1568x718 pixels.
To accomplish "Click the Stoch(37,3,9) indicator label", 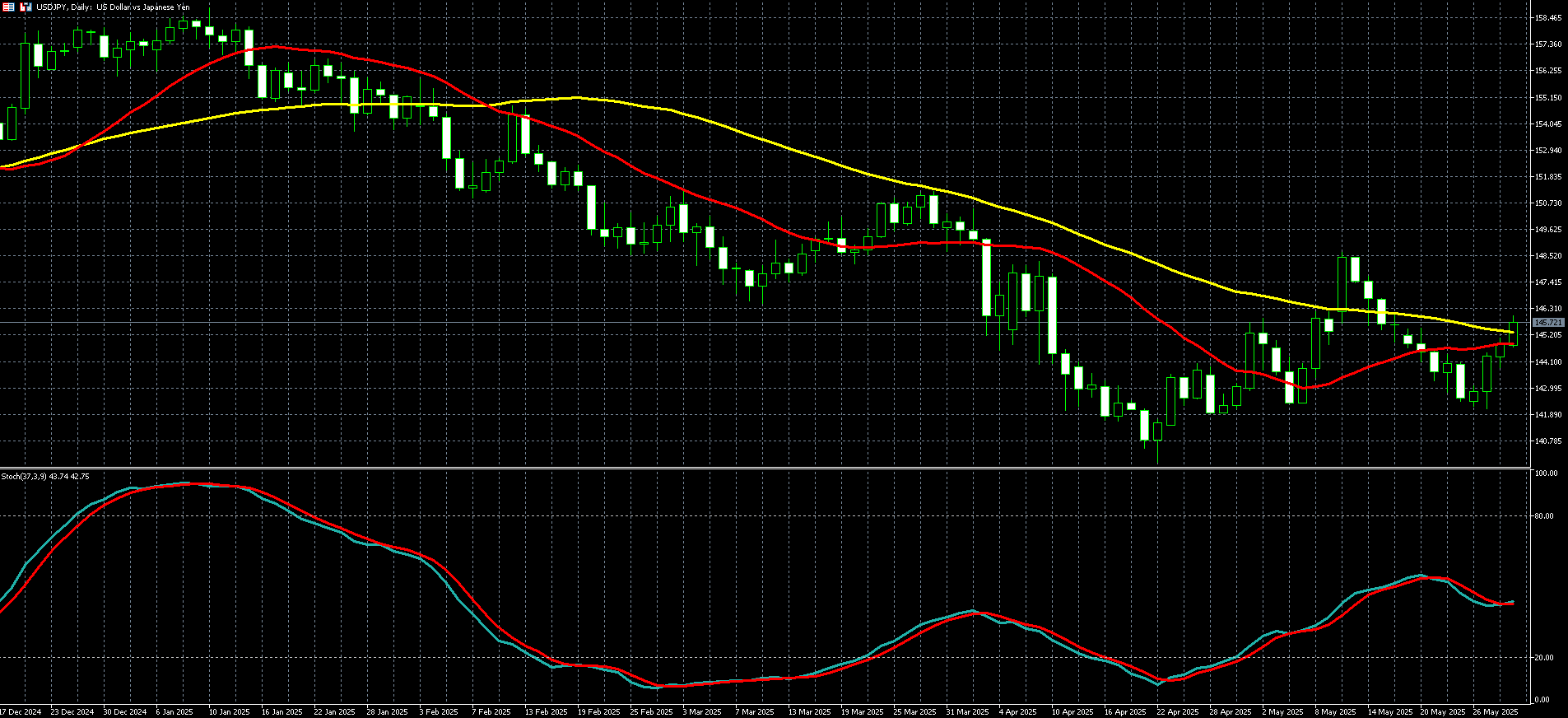I will click(x=45, y=476).
